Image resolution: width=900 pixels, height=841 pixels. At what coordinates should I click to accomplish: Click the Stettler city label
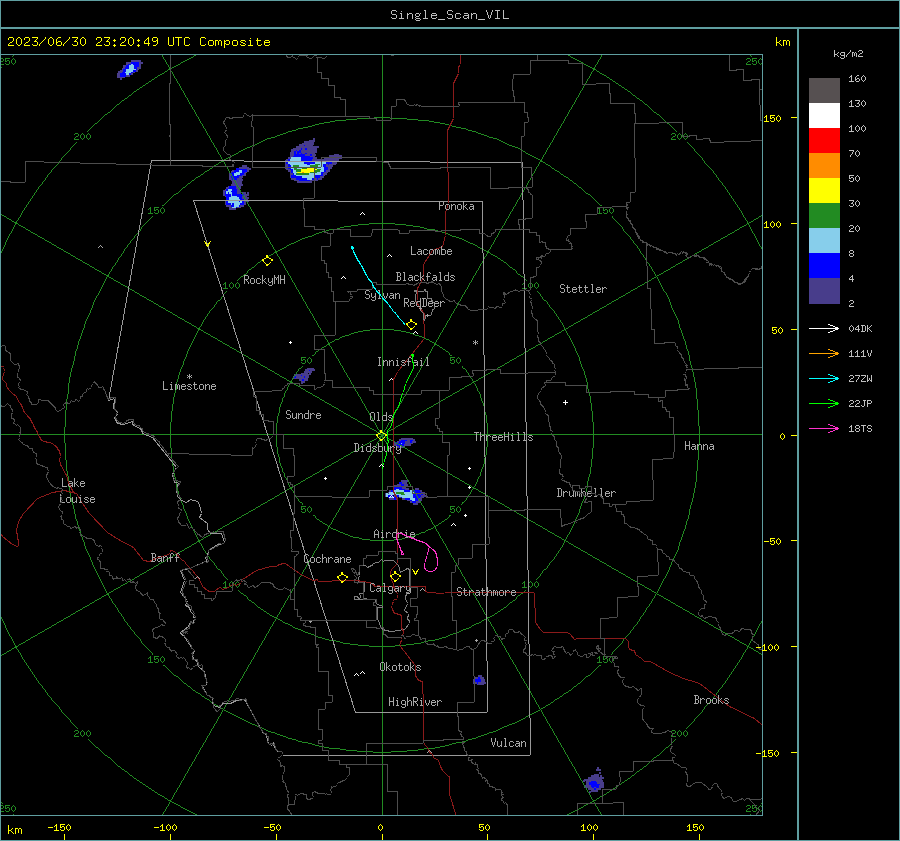[x=583, y=289]
